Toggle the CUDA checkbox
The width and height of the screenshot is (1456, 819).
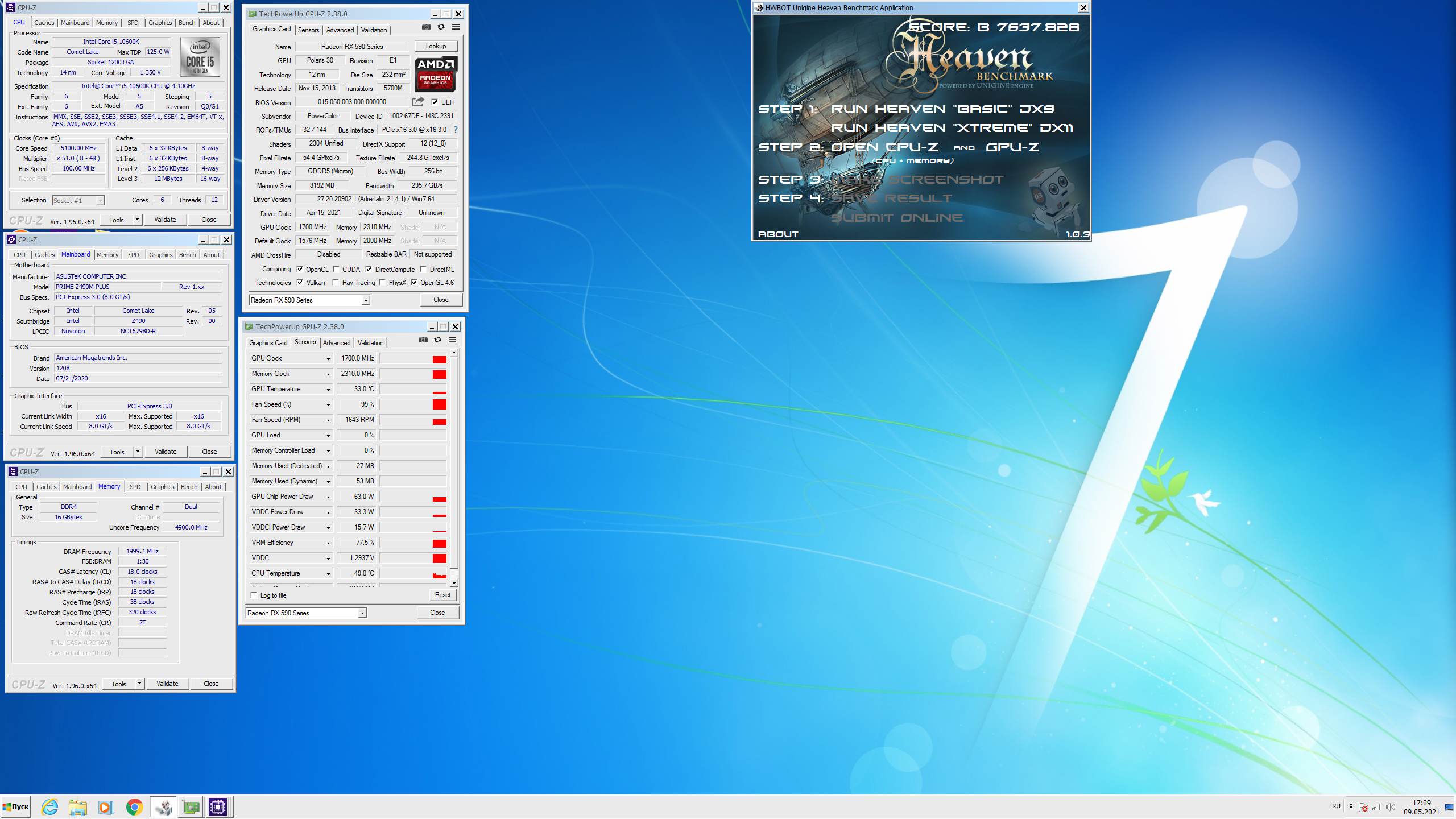point(336,270)
